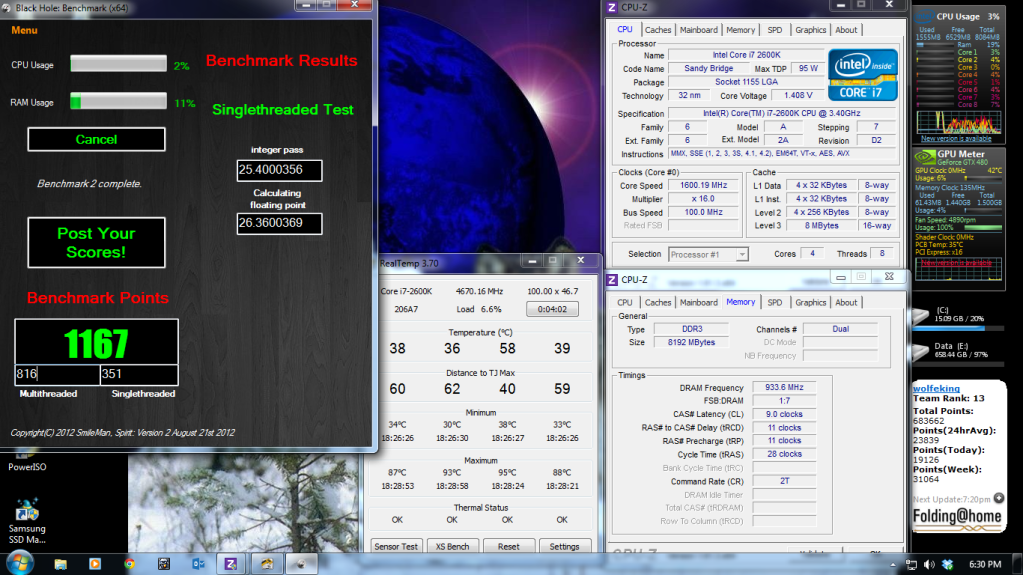
Task: Select the Core Speed value 1600.19 MHz
Action: click(x=703, y=185)
